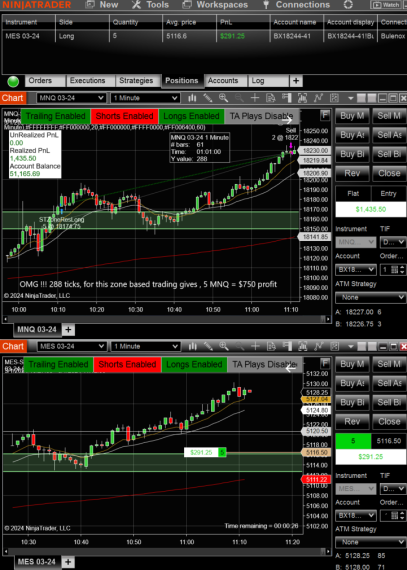Click zoom out magnifier in MES chart toolbar

[240, 346]
